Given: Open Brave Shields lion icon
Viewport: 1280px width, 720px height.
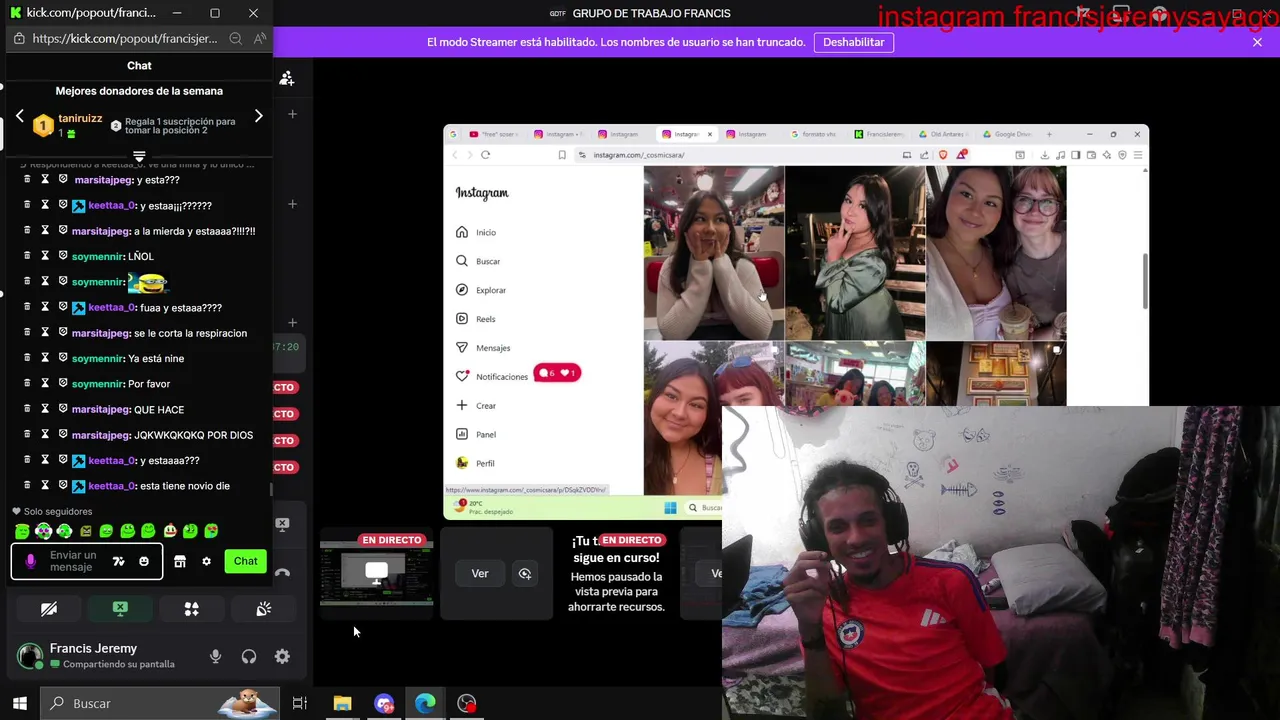Looking at the screenshot, I should tap(942, 155).
